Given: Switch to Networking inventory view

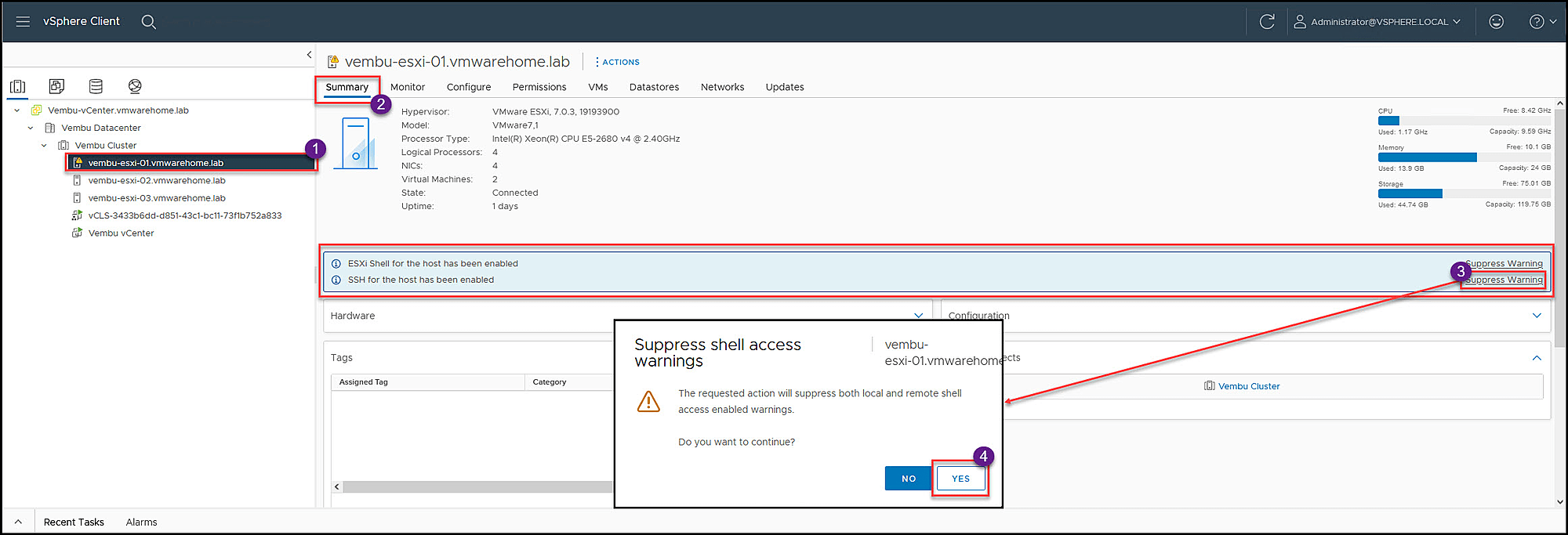Looking at the screenshot, I should (x=135, y=86).
